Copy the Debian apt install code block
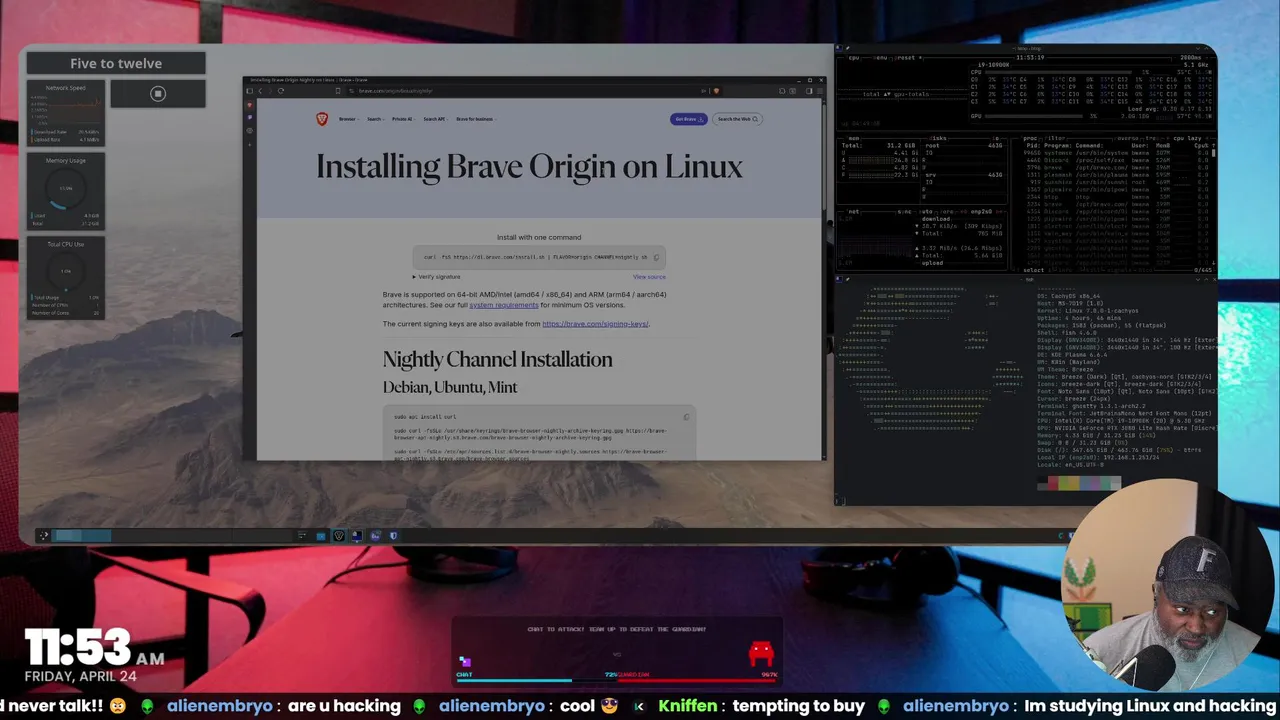Image resolution: width=1280 pixels, height=720 pixels. click(x=686, y=417)
